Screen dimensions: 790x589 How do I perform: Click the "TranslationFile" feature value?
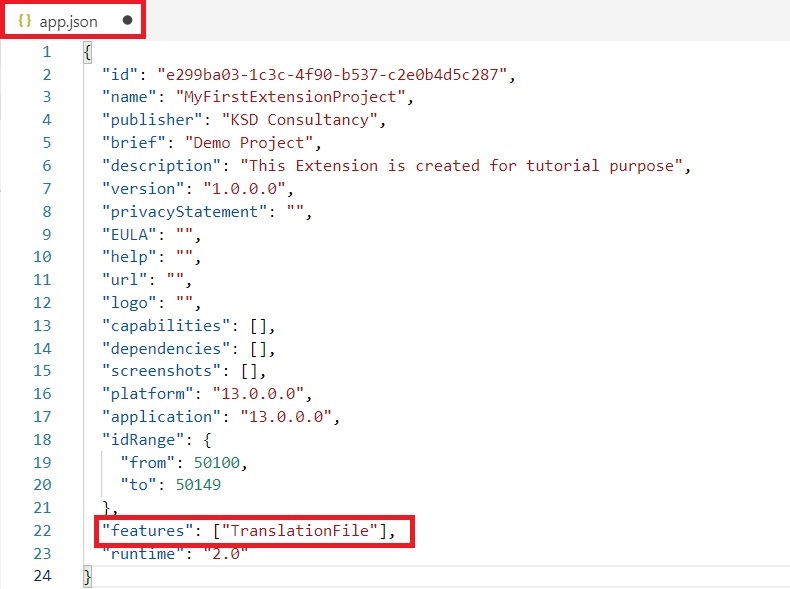point(305,531)
